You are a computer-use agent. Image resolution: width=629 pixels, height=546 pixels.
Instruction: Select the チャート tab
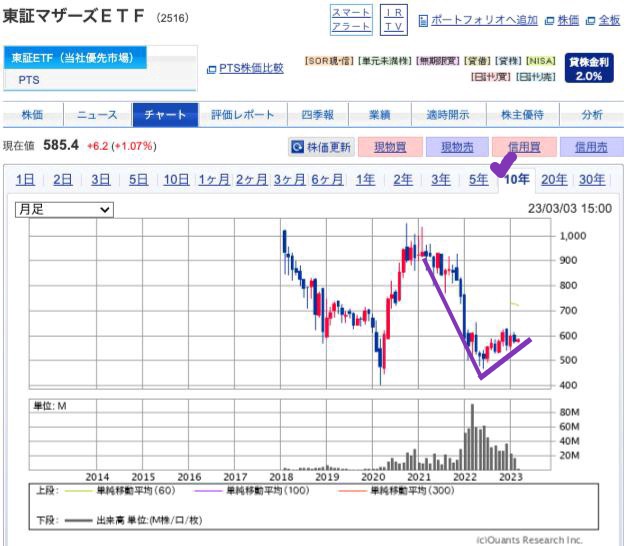[165, 115]
